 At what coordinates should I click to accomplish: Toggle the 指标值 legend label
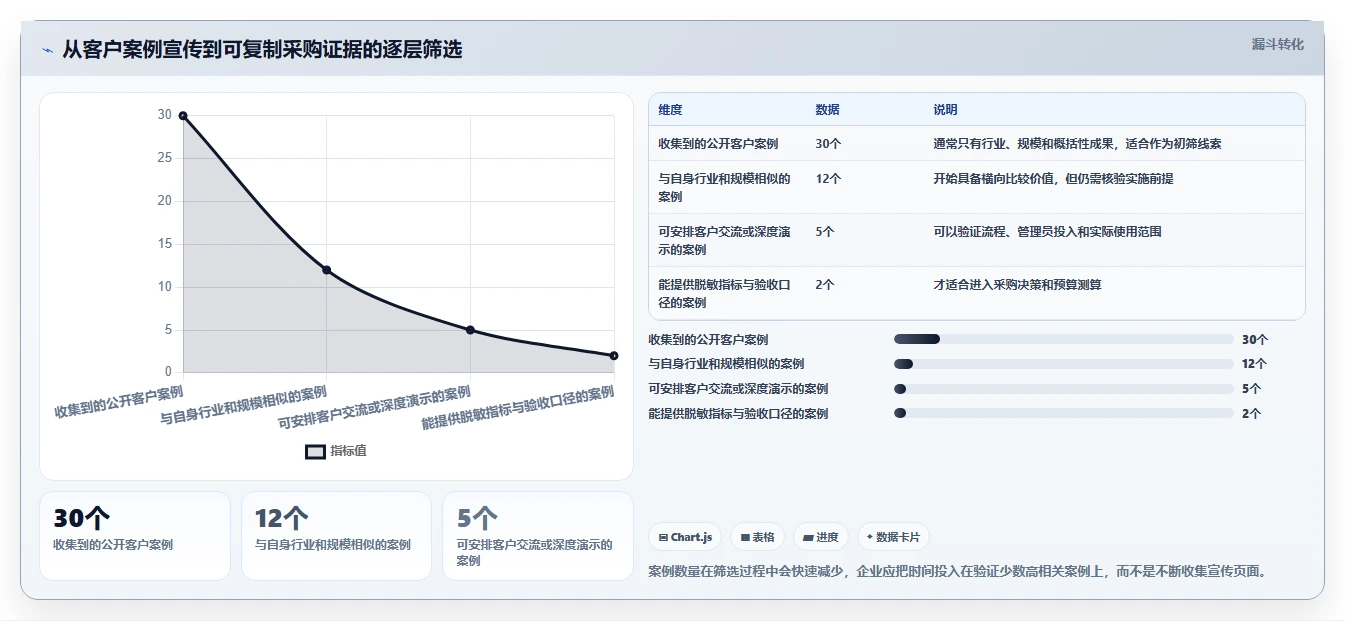348,451
